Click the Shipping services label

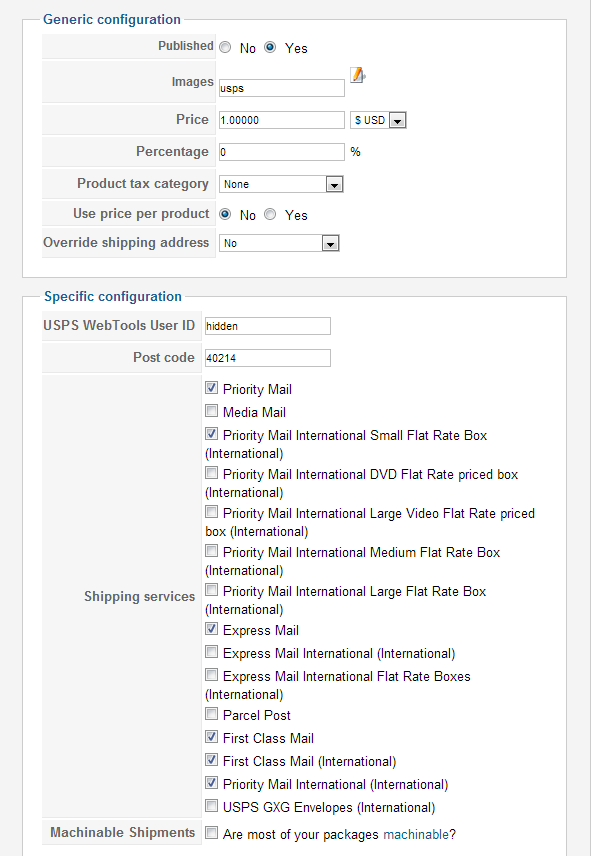pos(139,596)
